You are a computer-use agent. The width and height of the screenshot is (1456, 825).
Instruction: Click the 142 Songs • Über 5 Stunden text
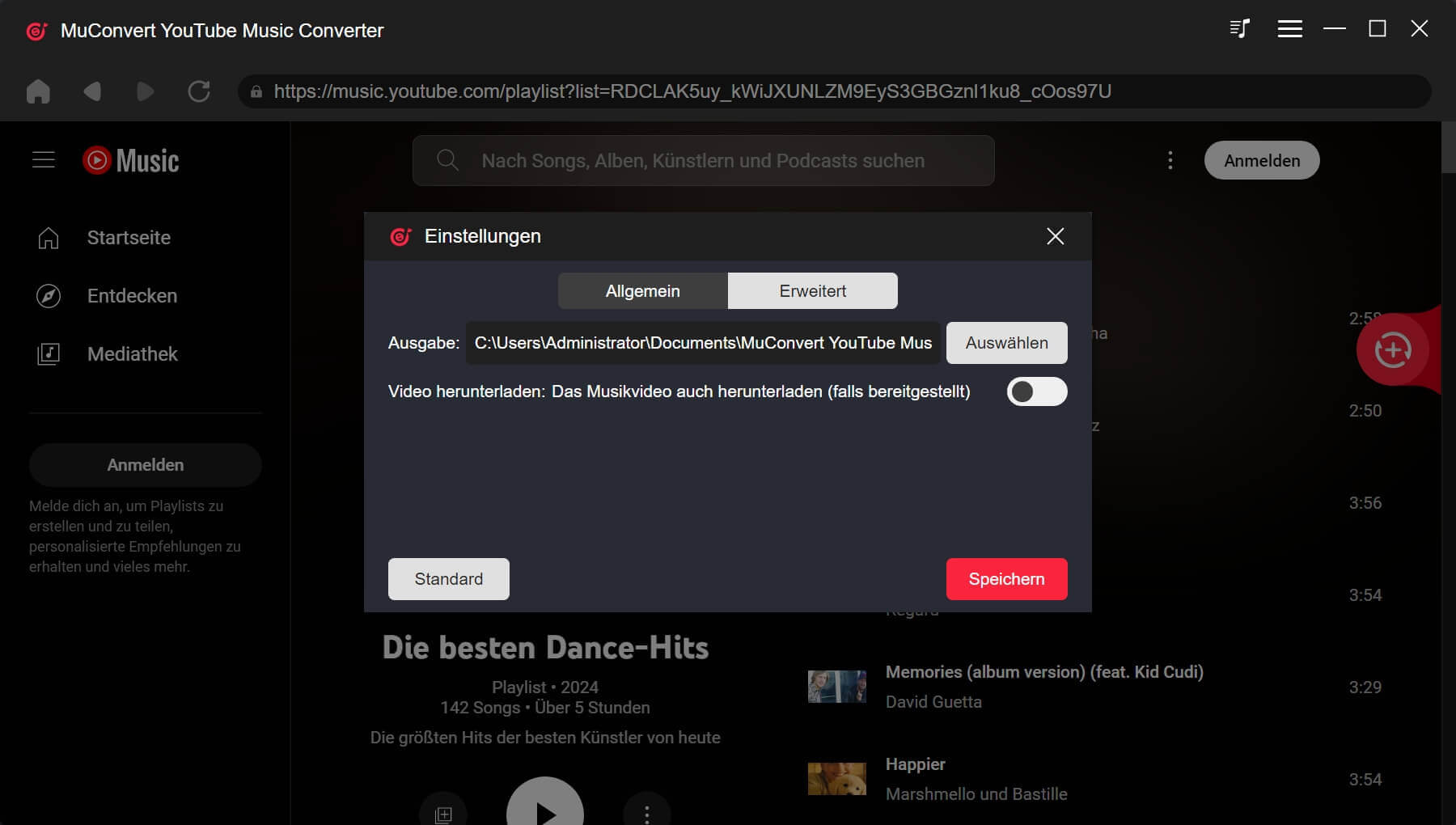[x=545, y=708]
